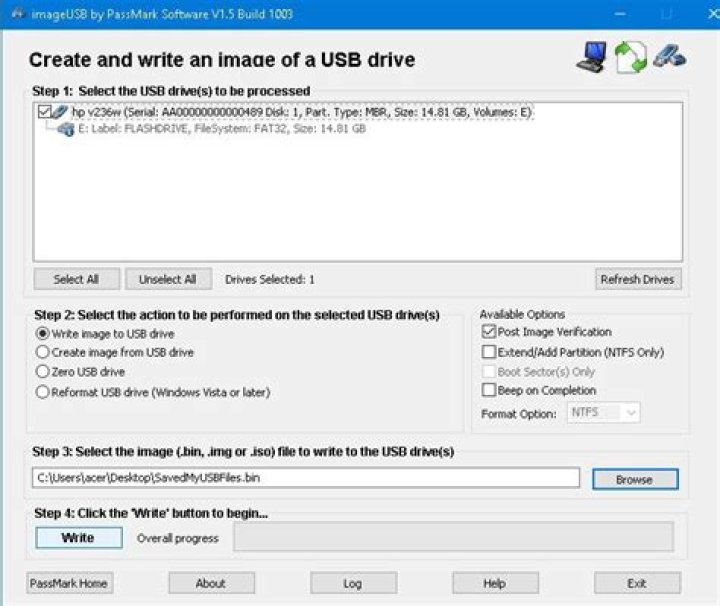The width and height of the screenshot is (720, 606).
Task: Uncheck the hp v236w drive checkbox
Action: [x=45, y=112]
